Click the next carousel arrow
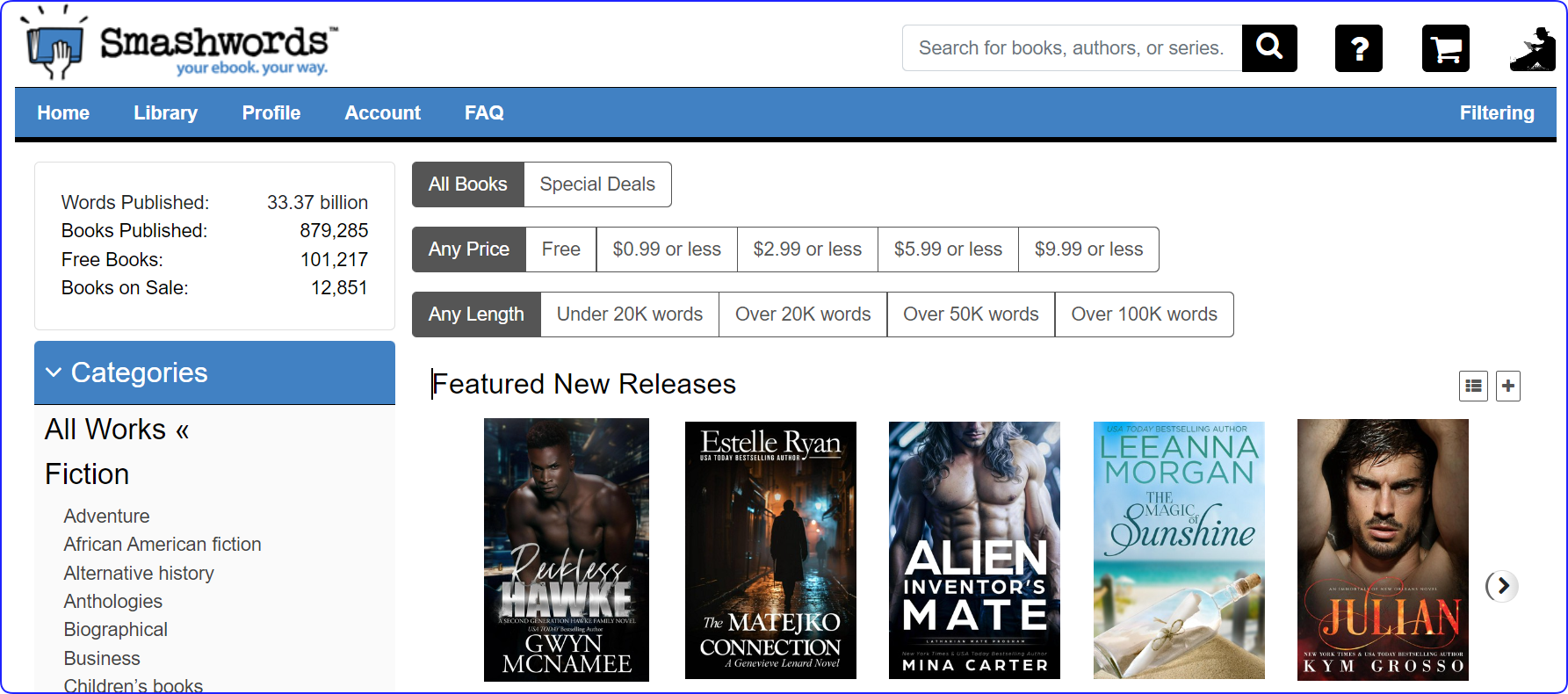 click(1503, 586)
